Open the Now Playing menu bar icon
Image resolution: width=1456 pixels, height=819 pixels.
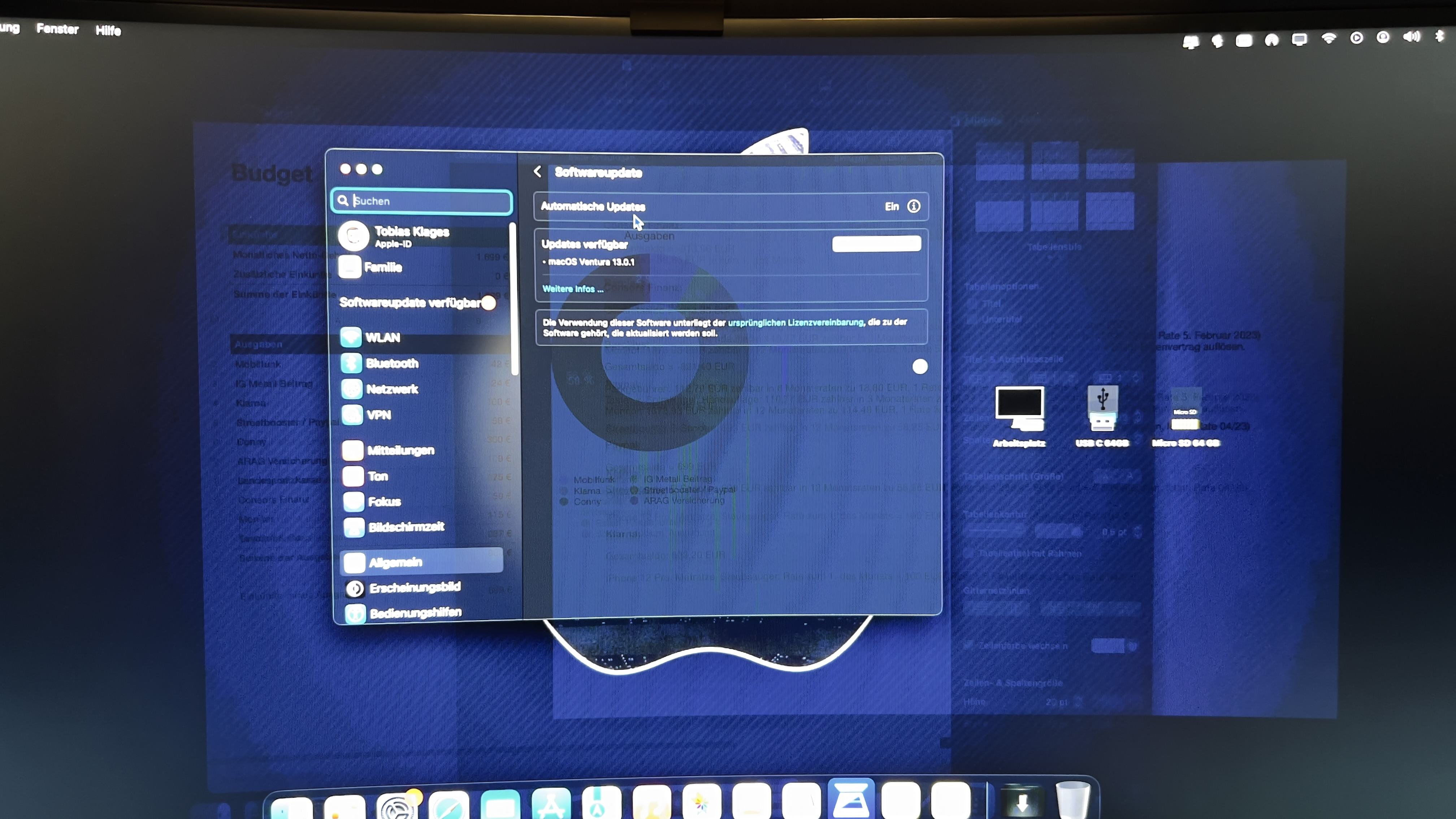click(1357, 38)
